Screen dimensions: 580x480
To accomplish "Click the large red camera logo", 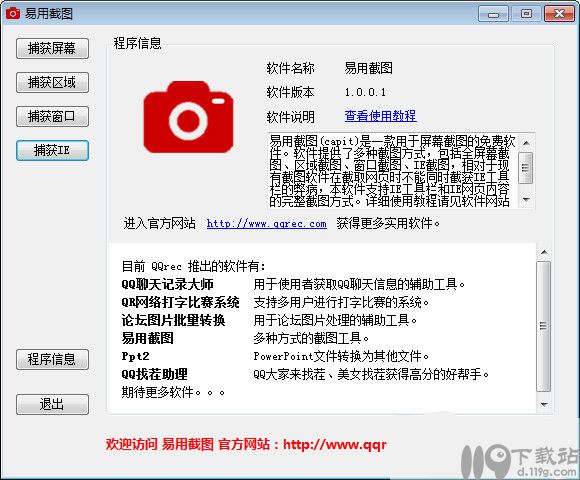I will coord(188,117).
